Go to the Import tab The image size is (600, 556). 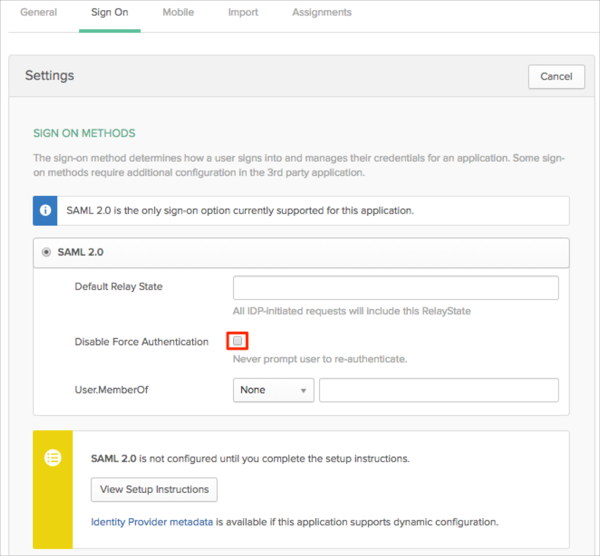(243, 13)
